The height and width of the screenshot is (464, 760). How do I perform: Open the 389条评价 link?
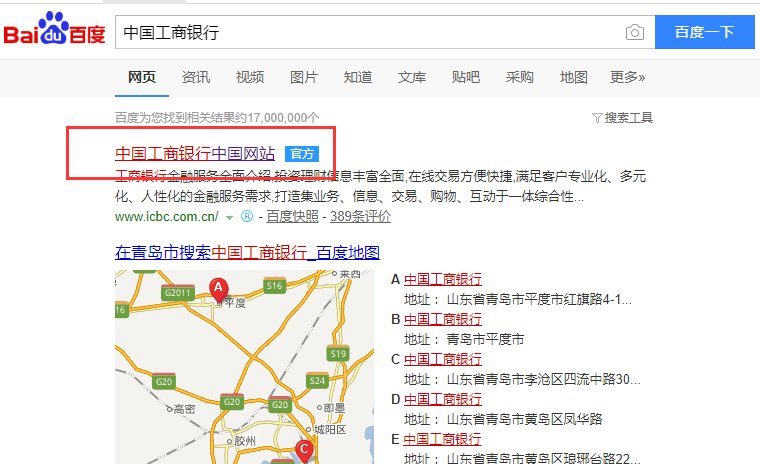click(360, 216)
